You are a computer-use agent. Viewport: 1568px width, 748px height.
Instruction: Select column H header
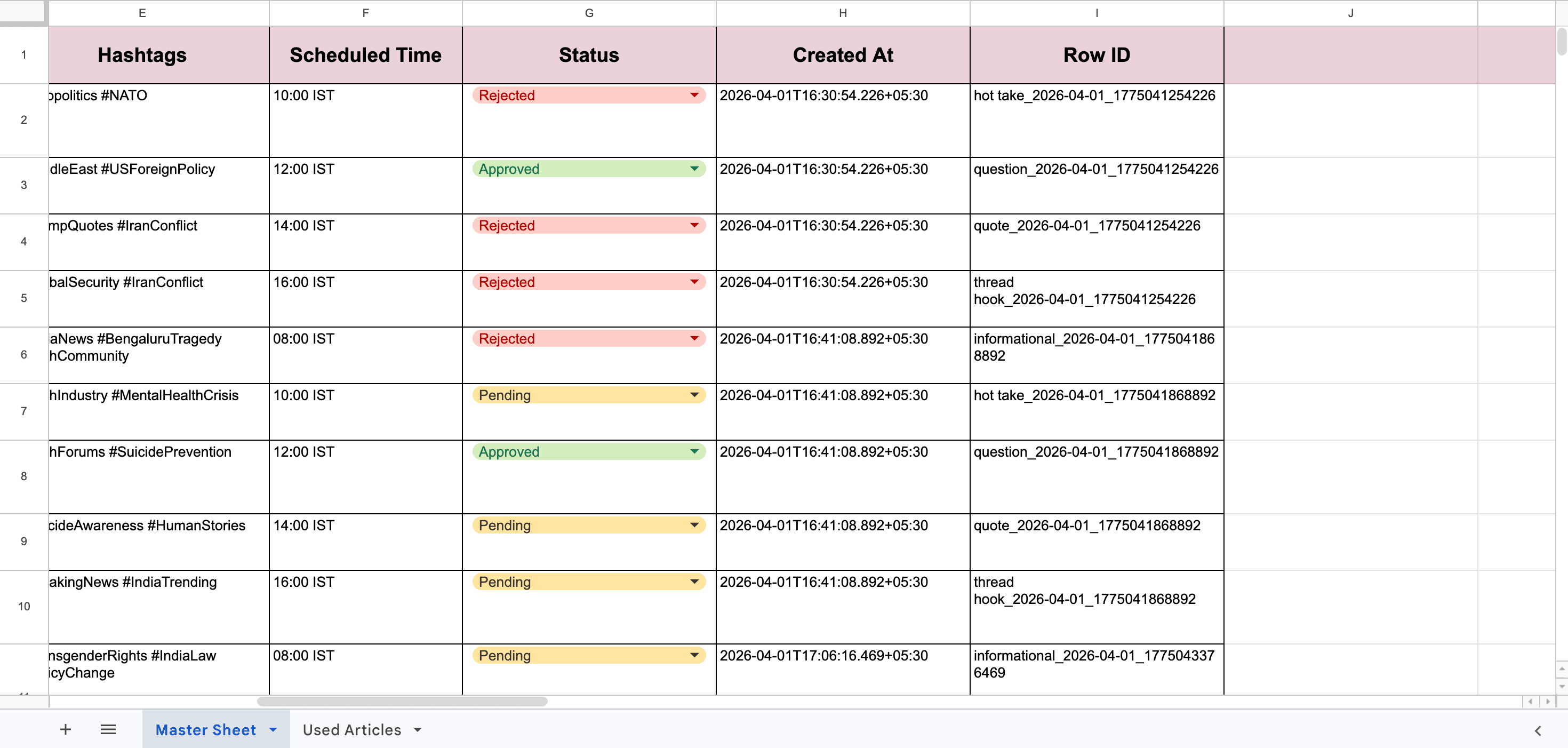[x=843, y=13]
